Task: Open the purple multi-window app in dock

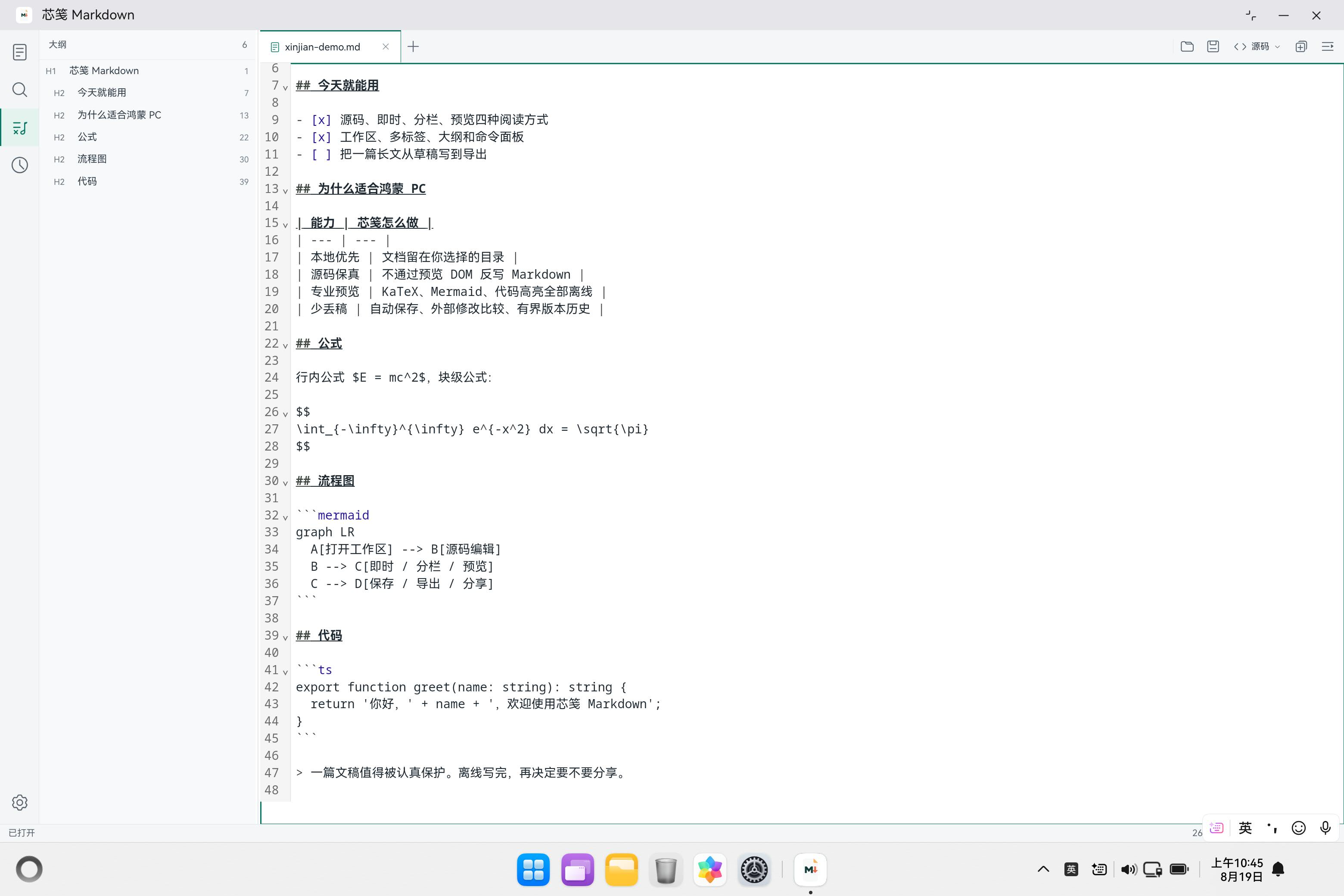Action: (577, 869)
